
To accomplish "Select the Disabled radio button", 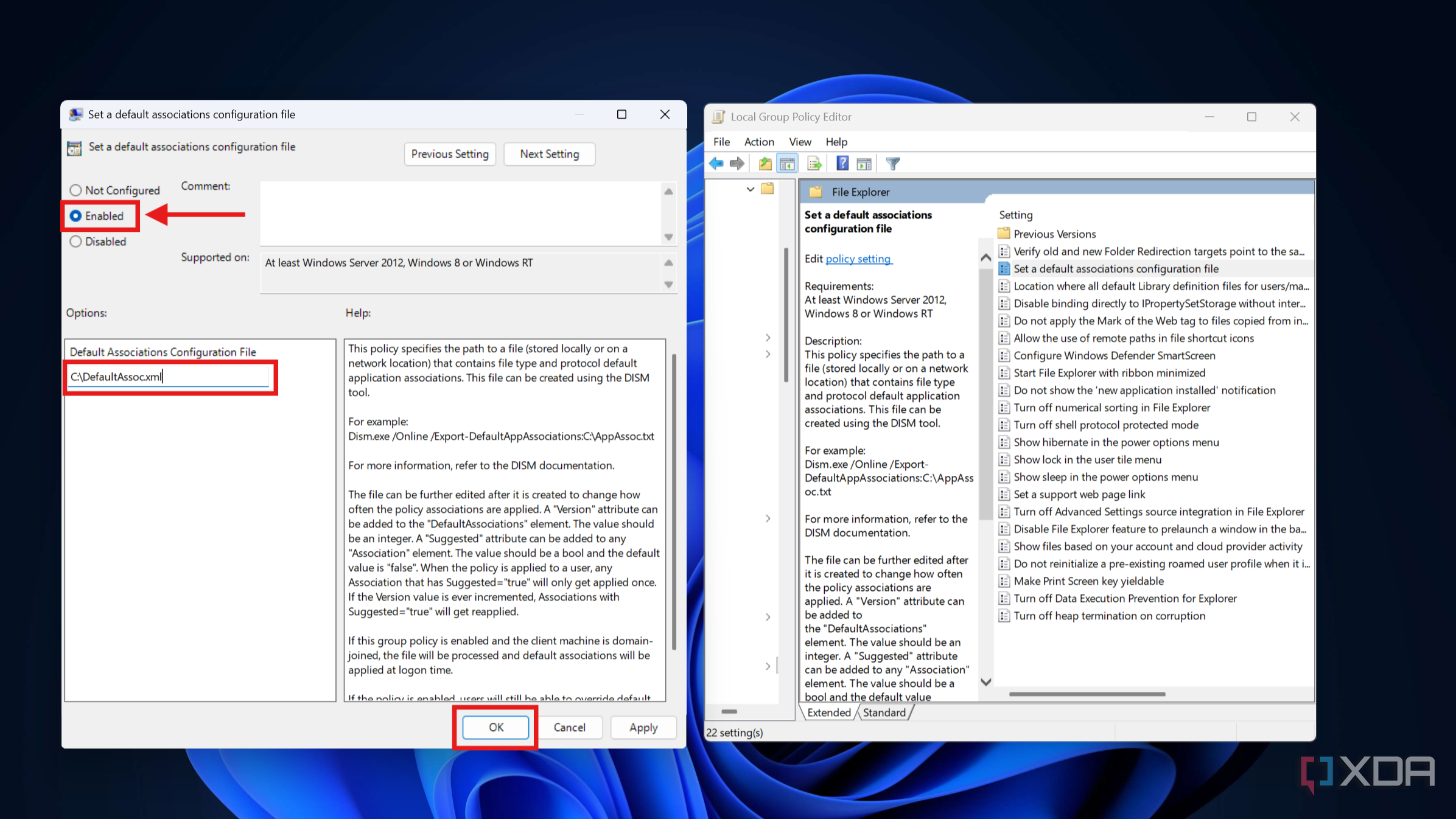I will click(x=75, y=242).
